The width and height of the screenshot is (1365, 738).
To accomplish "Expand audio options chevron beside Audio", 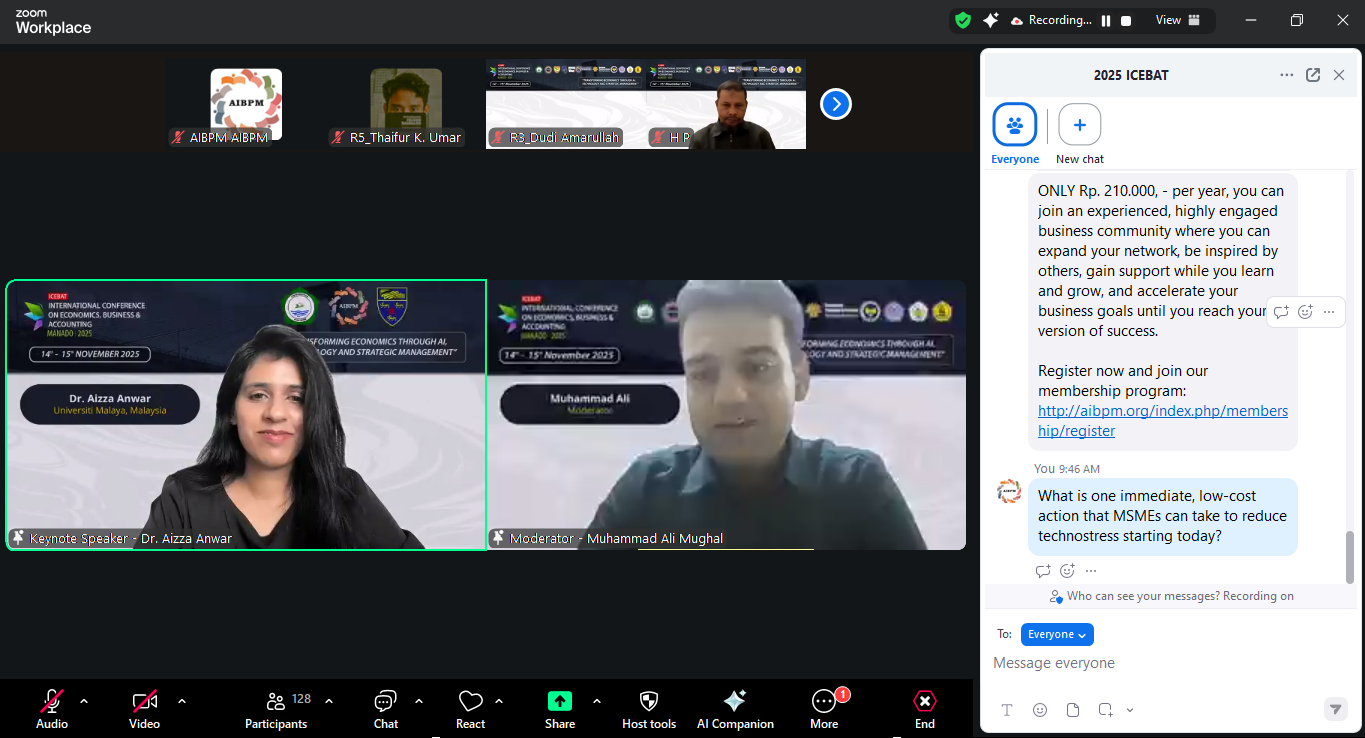I will click(x=84, y=701).
